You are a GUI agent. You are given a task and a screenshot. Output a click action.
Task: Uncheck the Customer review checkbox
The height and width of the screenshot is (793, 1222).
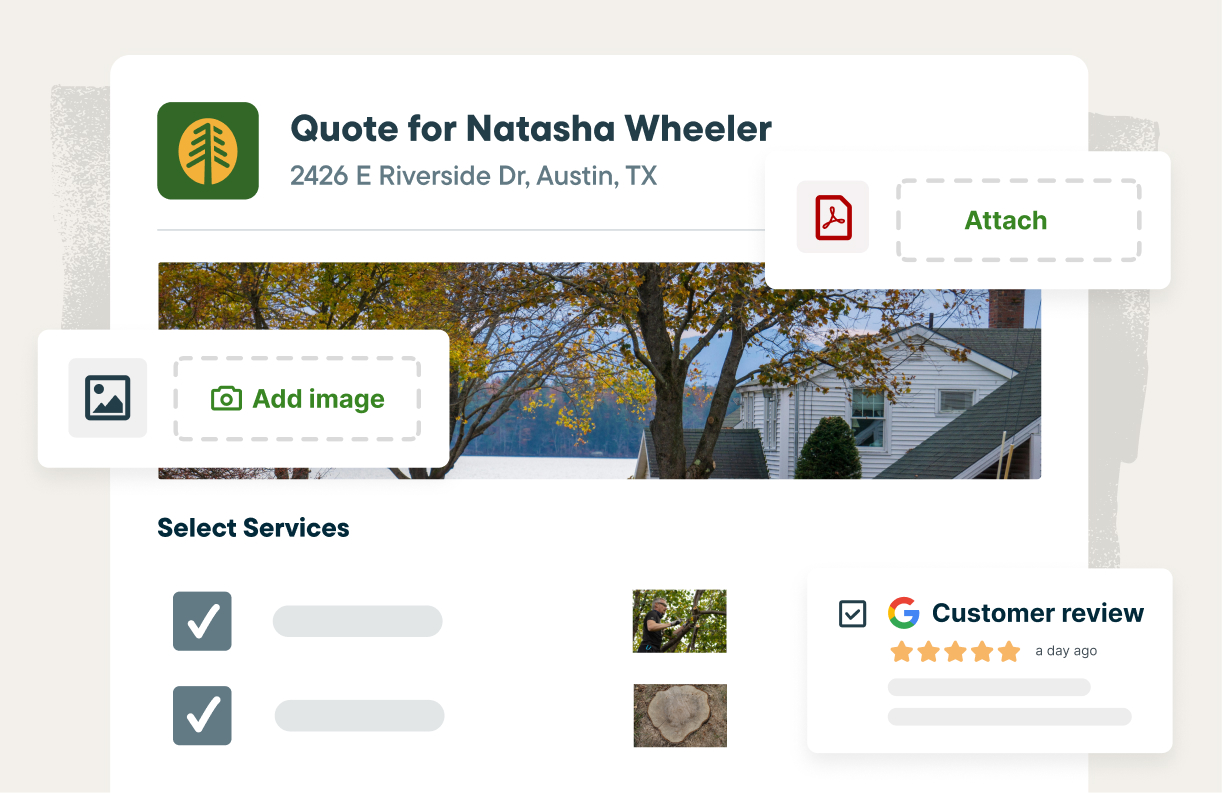pyautogui.click(x=852, y=613)
